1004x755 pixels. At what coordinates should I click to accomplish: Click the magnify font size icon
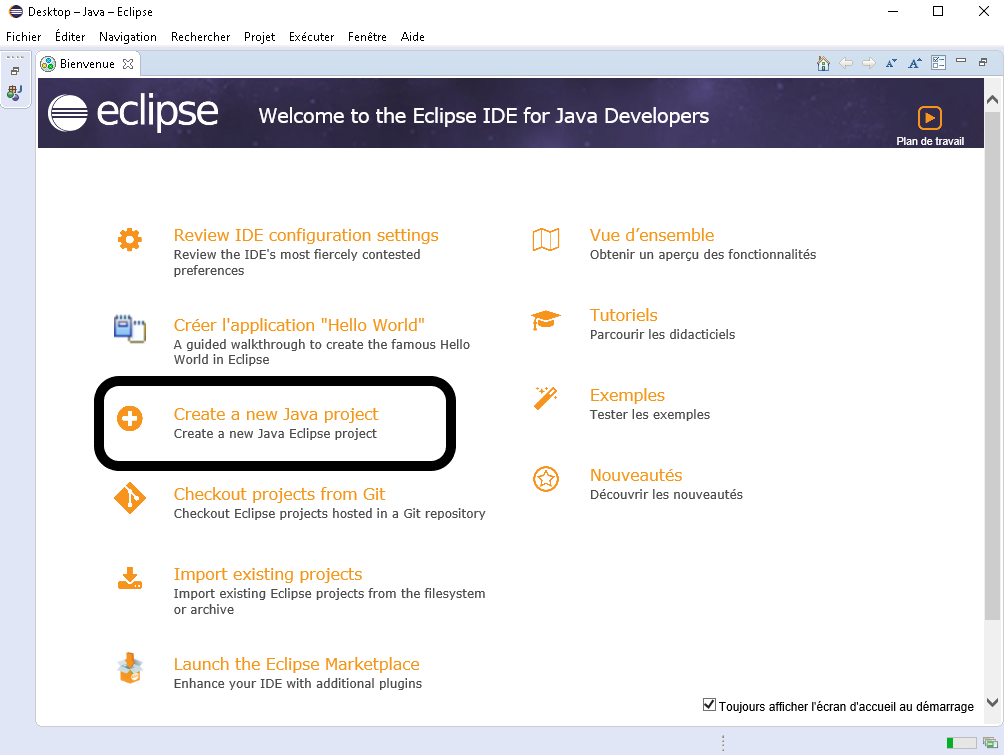click(x=915, y=63)
